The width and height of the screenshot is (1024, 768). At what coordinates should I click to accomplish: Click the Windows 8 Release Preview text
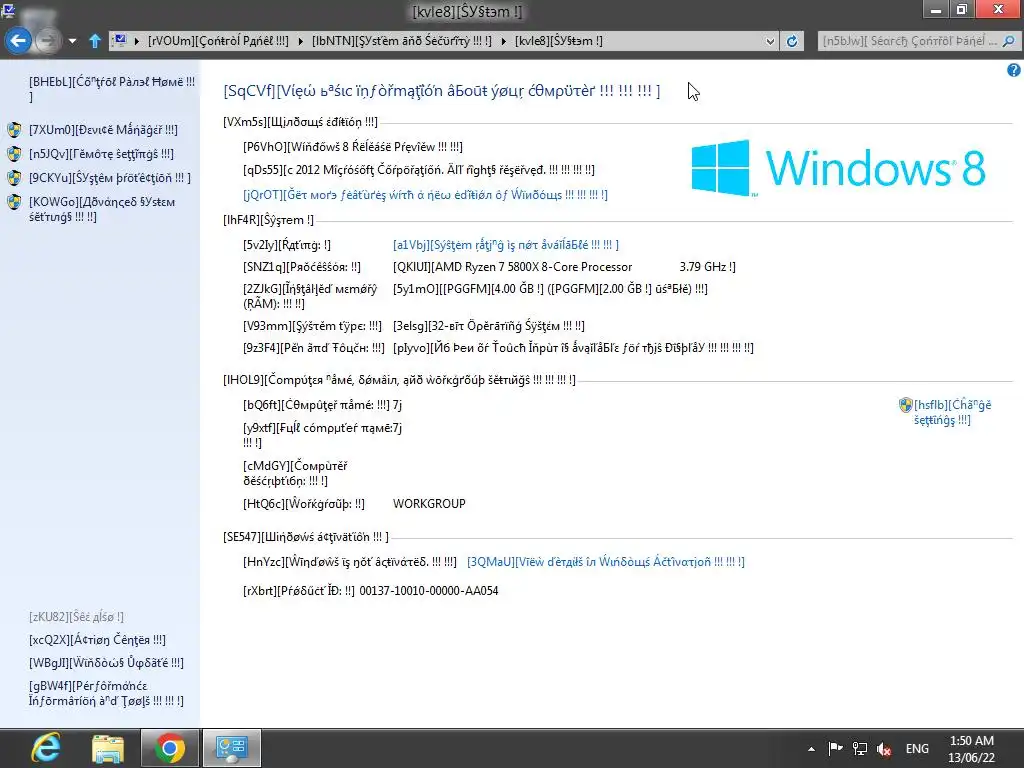tap(353, 147)
